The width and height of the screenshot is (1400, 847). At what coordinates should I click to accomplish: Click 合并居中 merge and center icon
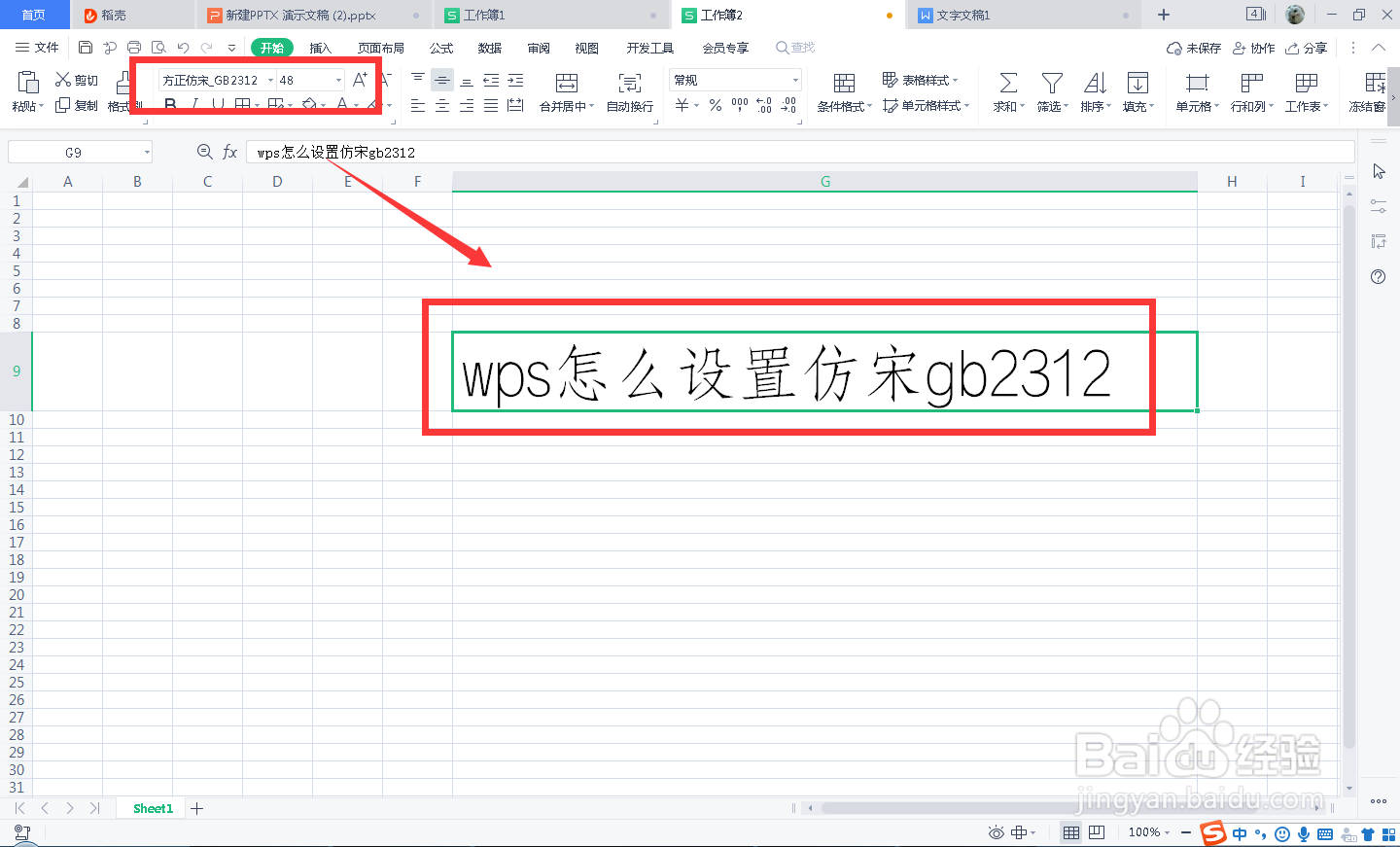[567, 84]
